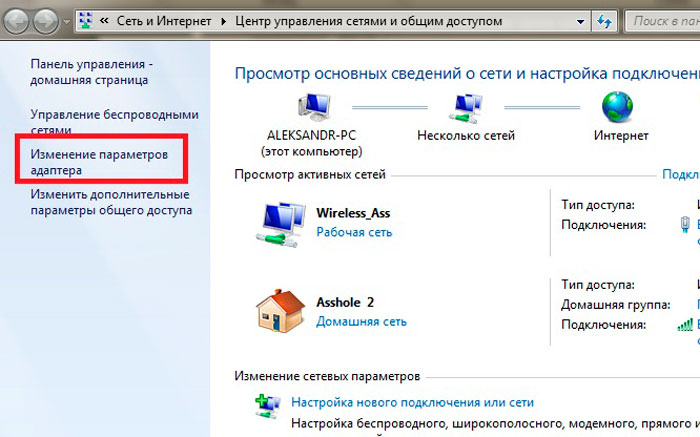This screenshot has height=437, width=700.
Task: Click the new connection setup icon
Action: click(267, 405)
